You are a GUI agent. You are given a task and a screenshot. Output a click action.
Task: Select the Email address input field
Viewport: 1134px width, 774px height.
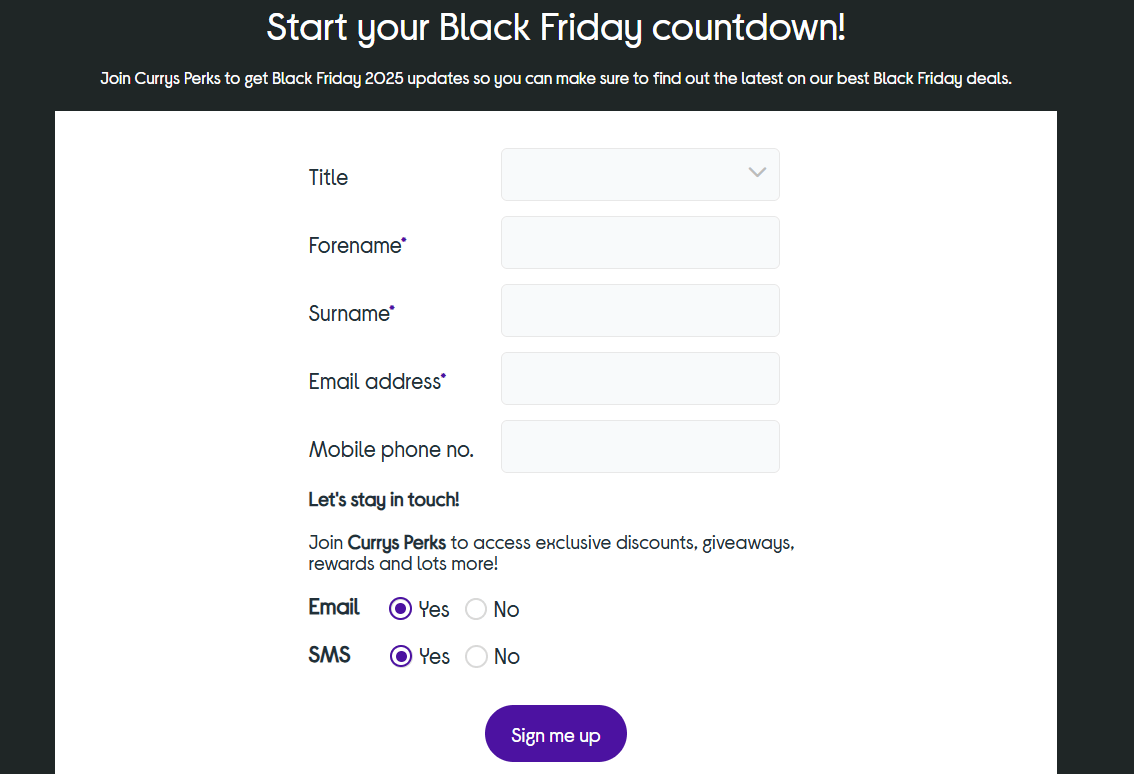coord(640,378)
